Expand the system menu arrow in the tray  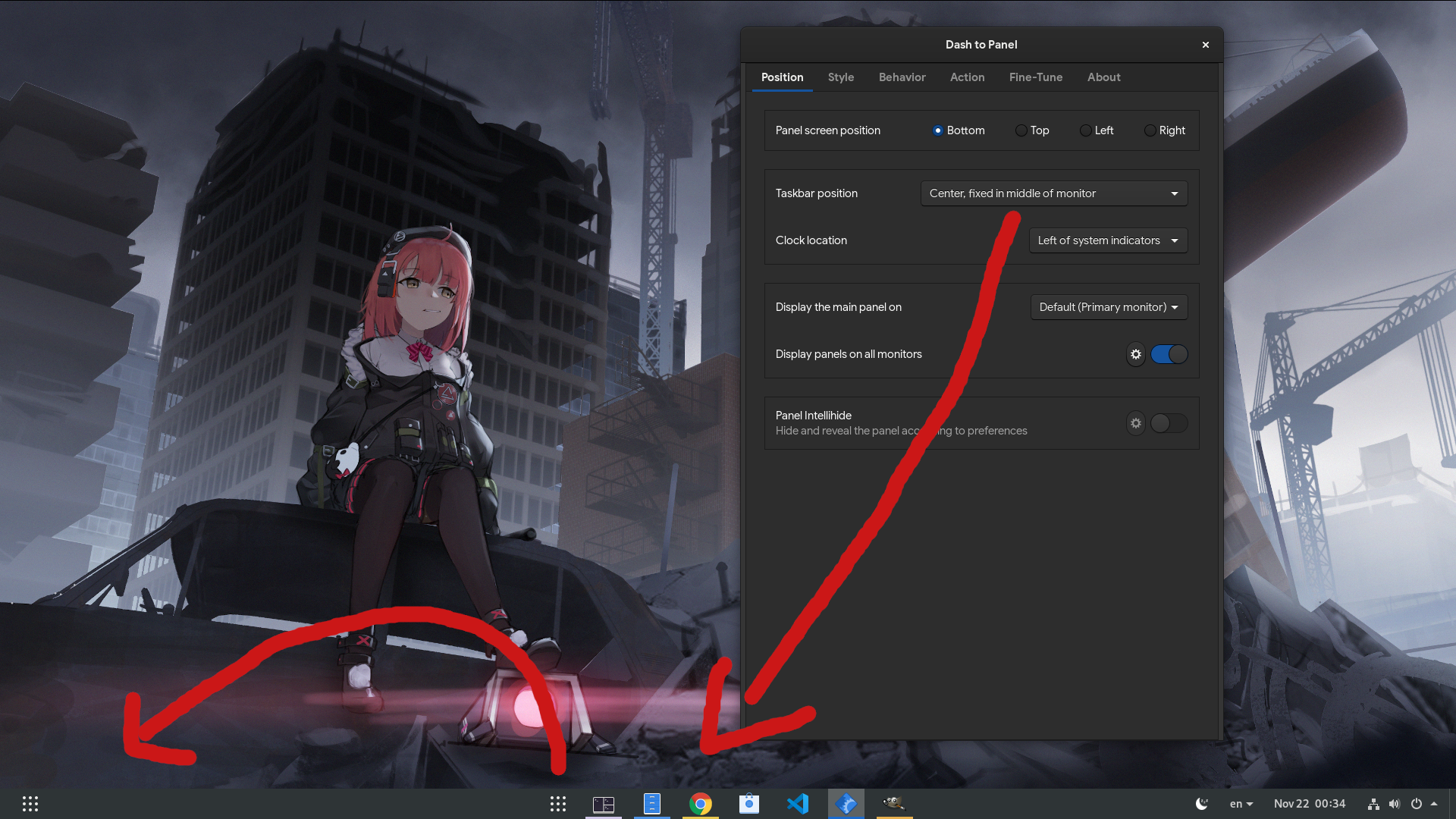1434,804
